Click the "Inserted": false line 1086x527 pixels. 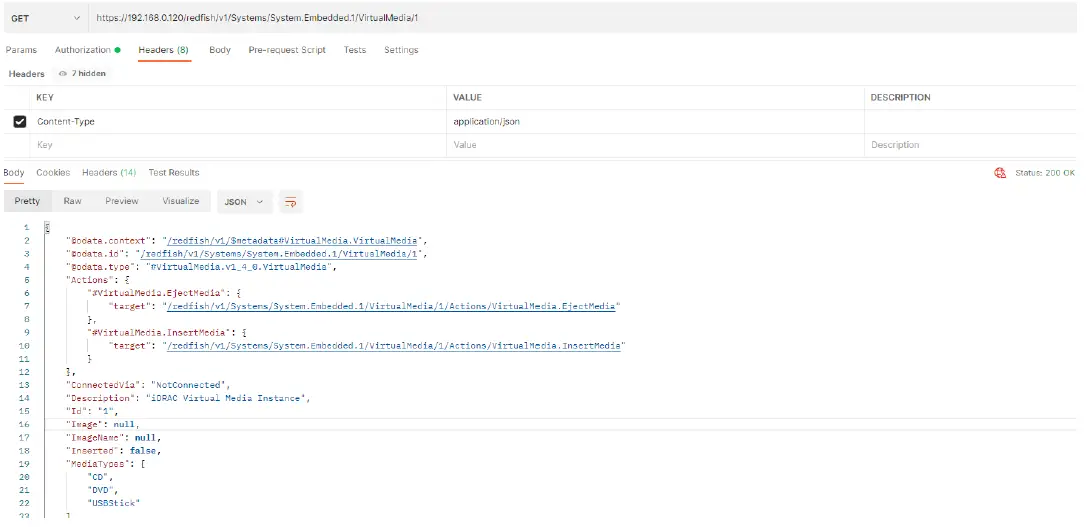113,451
